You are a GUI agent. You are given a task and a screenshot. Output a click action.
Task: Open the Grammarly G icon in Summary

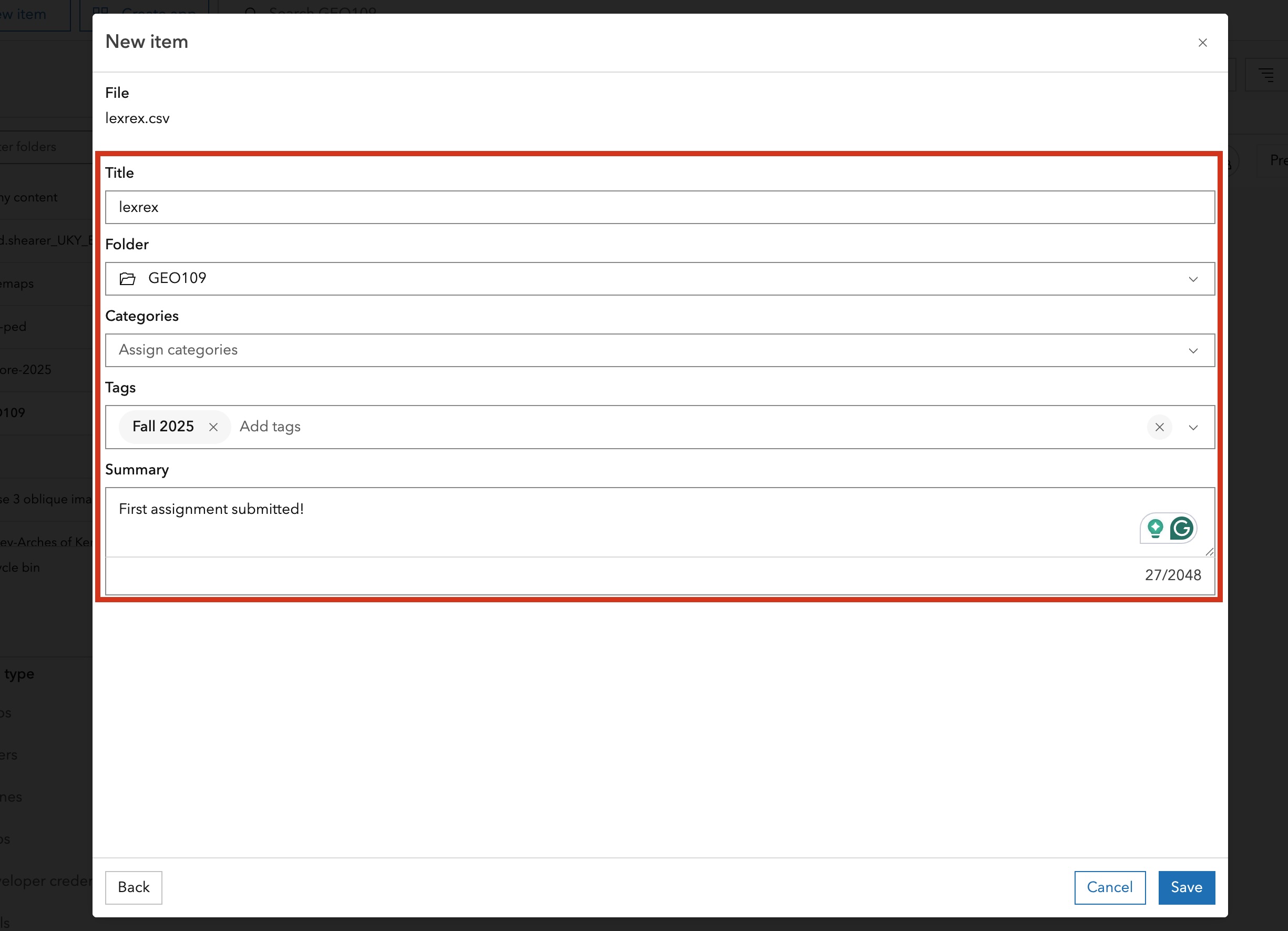tap(1181, 528)
